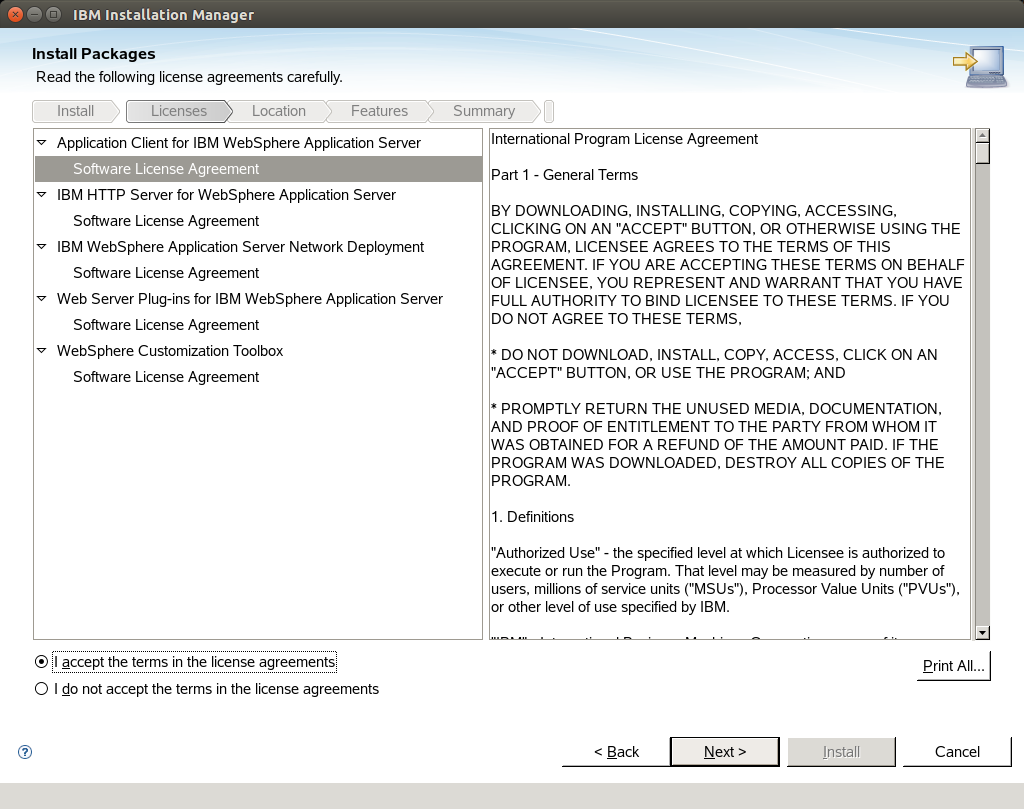Select "WebSphere Customization Toolbox" row
Image resolution: width=1024 pixels, height=809 pixels.
(259, 351)
